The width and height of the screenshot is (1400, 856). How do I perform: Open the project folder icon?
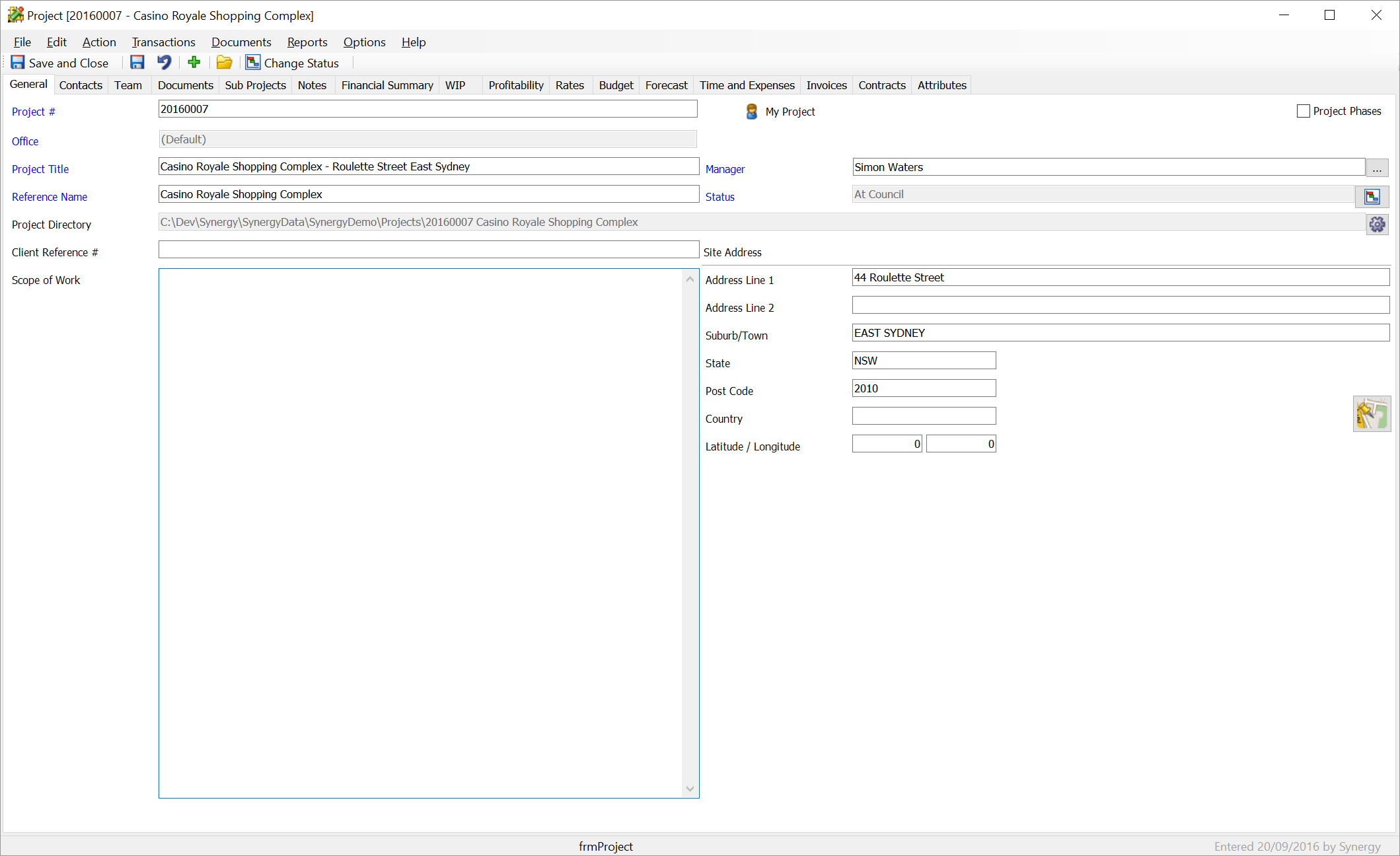(224, 63)
